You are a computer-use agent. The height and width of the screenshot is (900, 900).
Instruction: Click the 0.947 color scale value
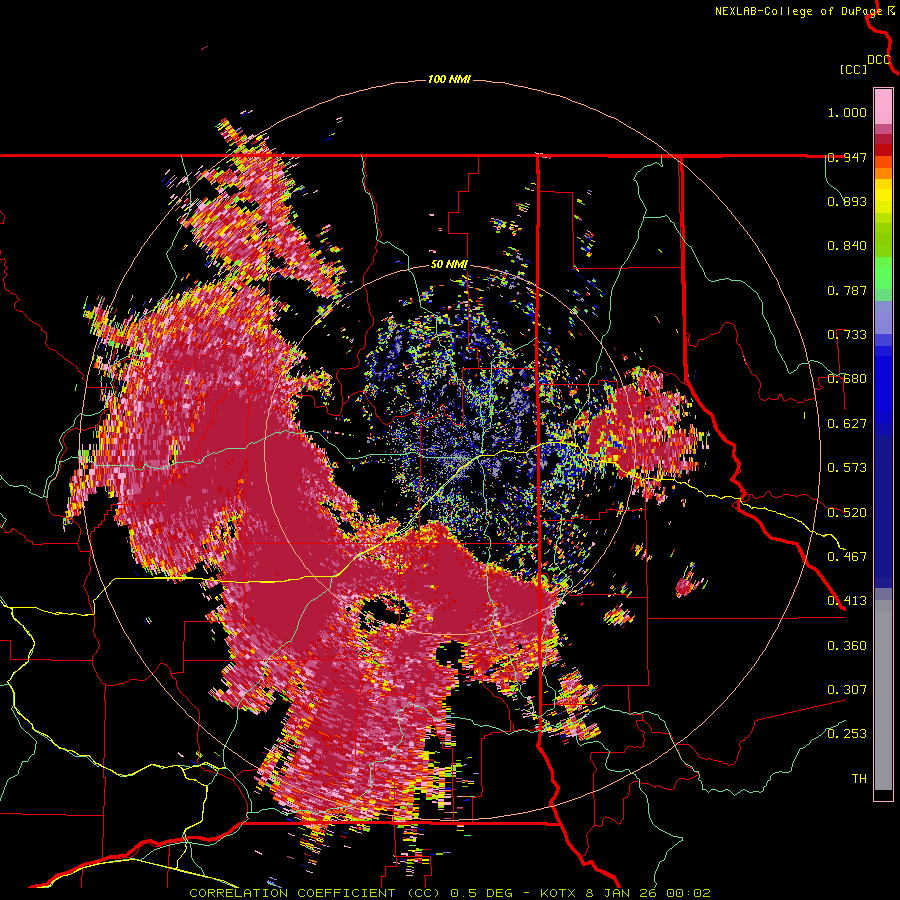point(847,157)
